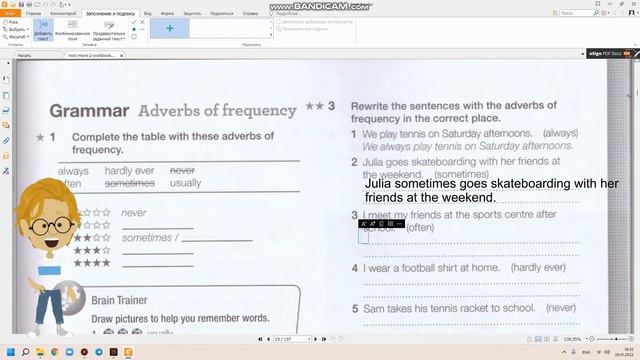The height and width of the screenshot is (360, 640).
Task: Switch to the Защитить ribbon tab
Action: [x=192, y=13]
